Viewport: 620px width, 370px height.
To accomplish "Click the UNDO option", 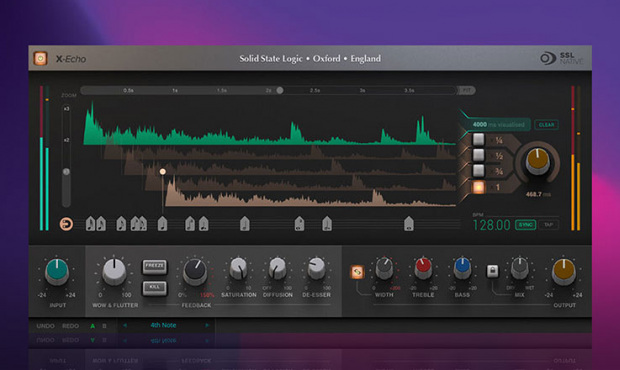I will 45,326.
